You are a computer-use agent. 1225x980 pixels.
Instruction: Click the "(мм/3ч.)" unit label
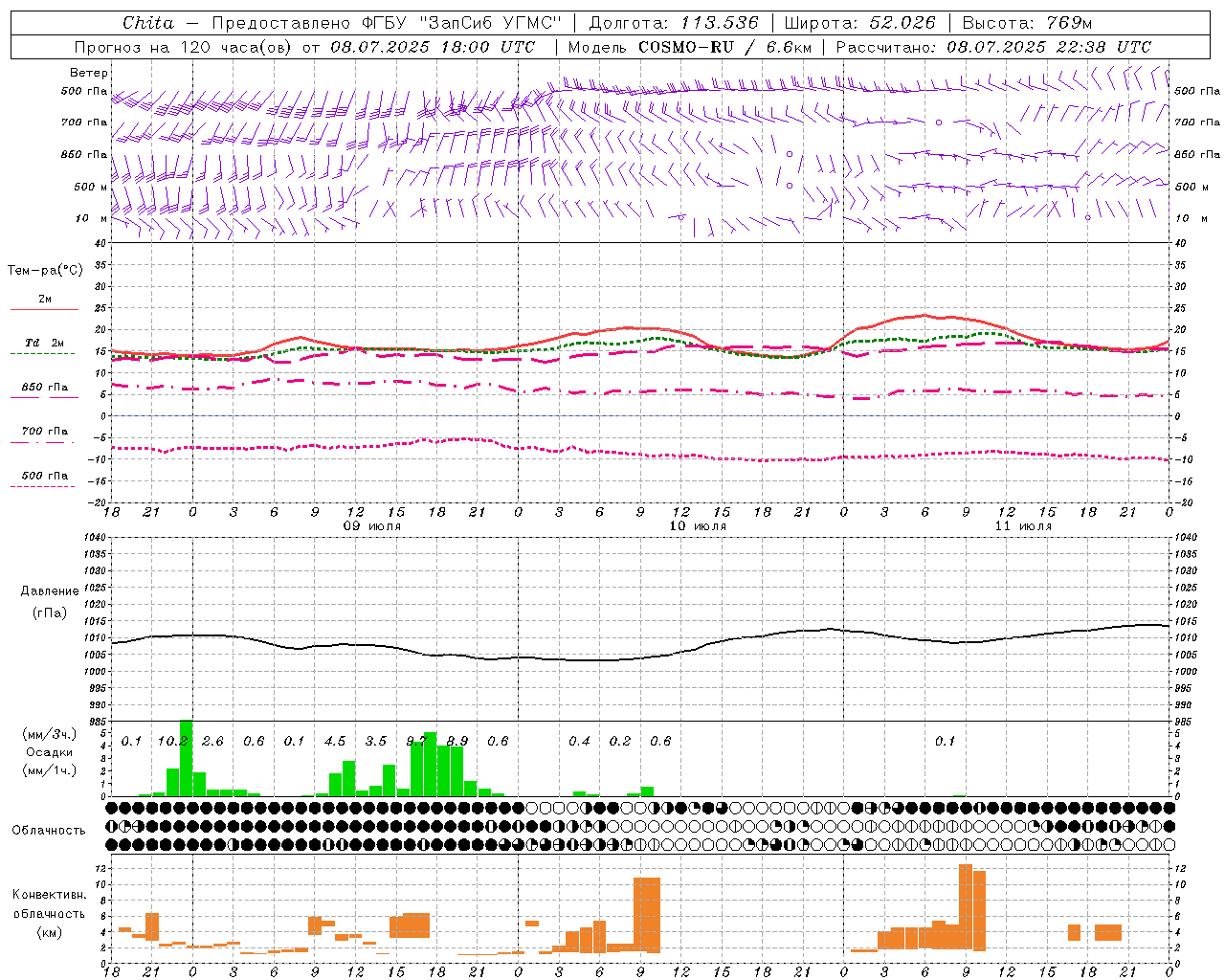(x=50, y=734)
